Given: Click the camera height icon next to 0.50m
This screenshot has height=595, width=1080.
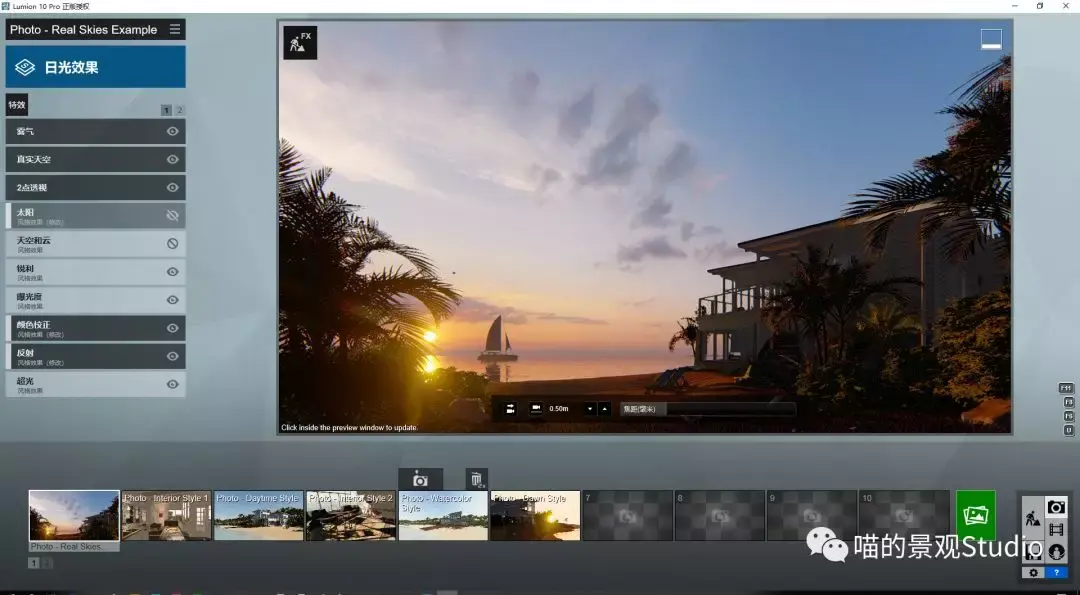Looking at the screenshot, I should (x=536, y=408).
